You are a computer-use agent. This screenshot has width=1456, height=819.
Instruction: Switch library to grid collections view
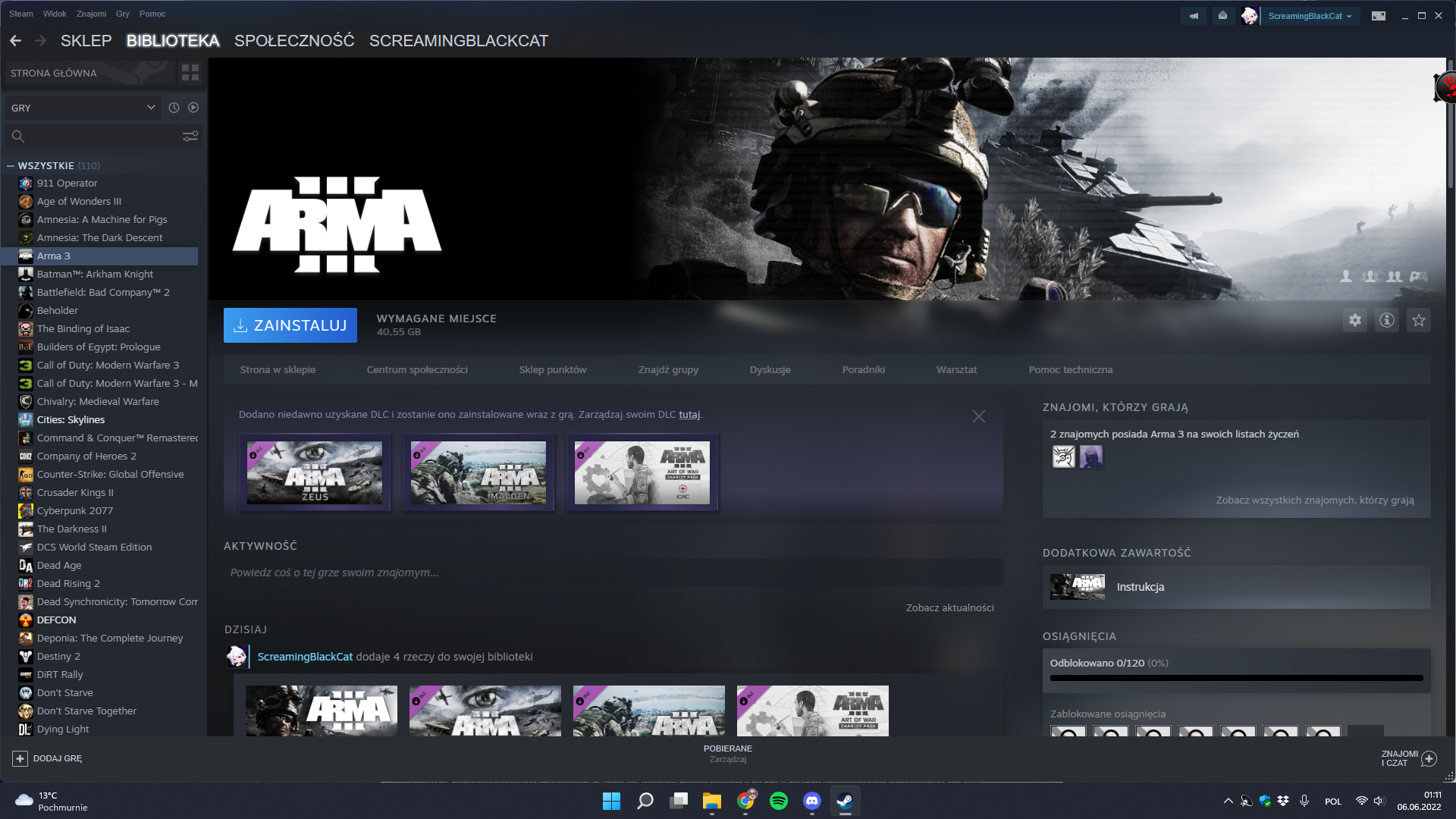tap(190, 73)
